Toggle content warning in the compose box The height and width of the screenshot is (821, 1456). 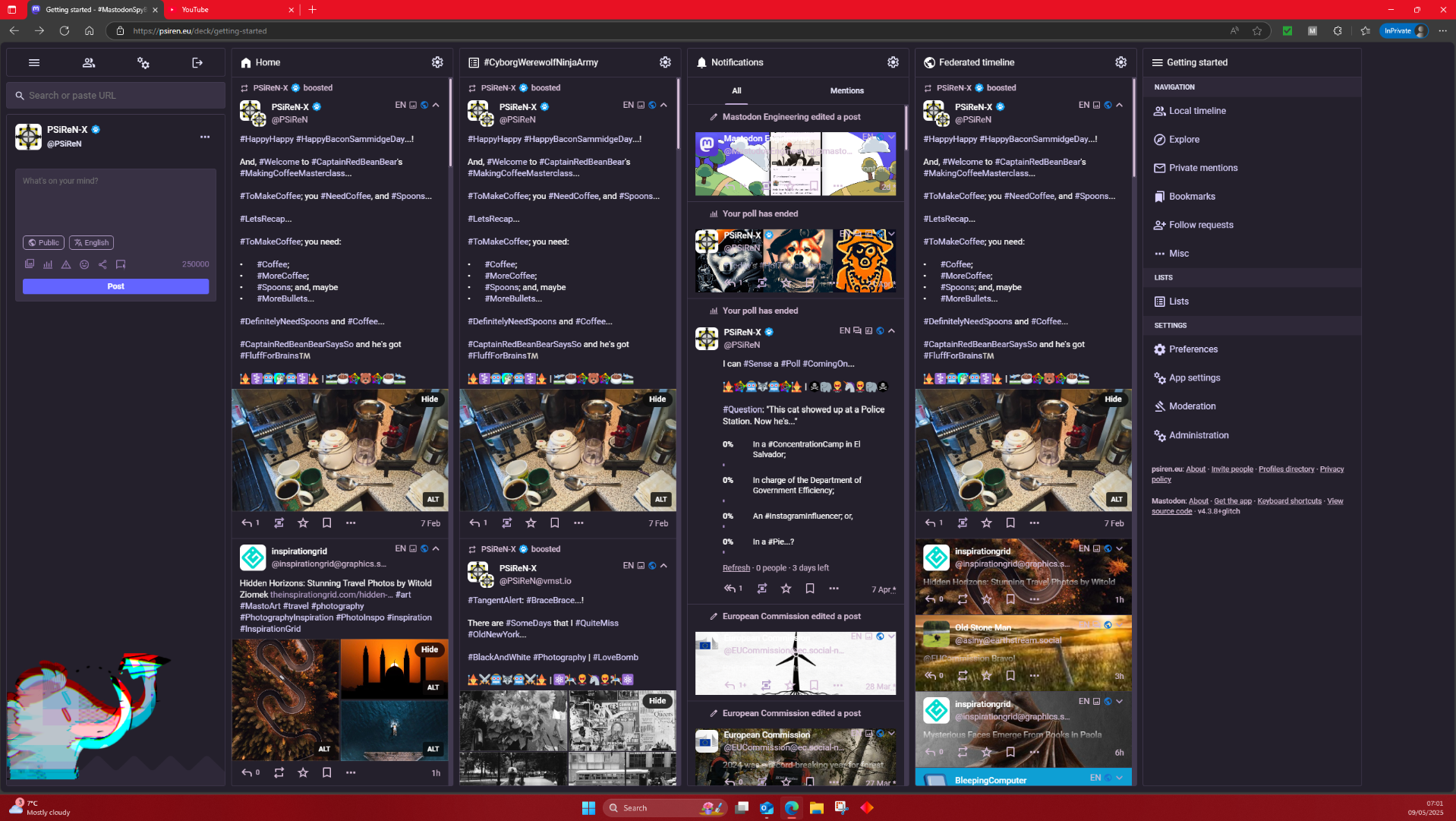pyautogui.click(x=66, y=264)
